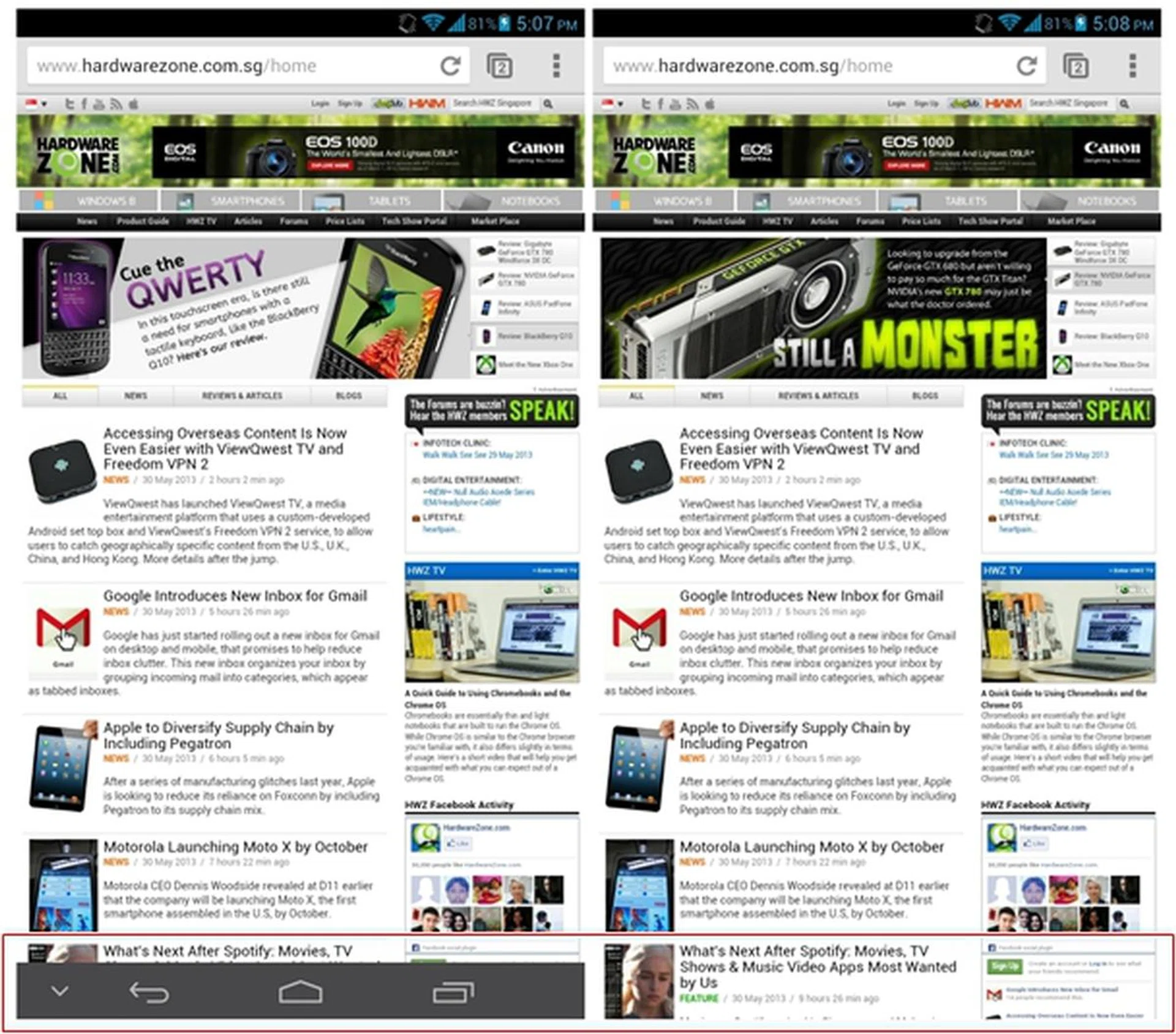The width and height of the screenshot is (1176, 1034).
Task: Hide the navigation bar with the down chevron
Action: 59,991
